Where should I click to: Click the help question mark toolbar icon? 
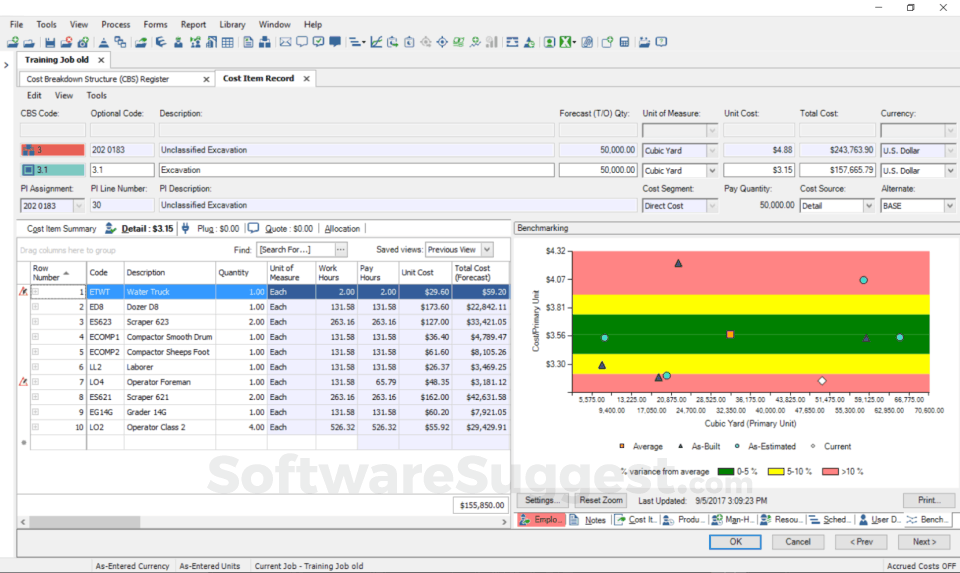coord(662,42)
